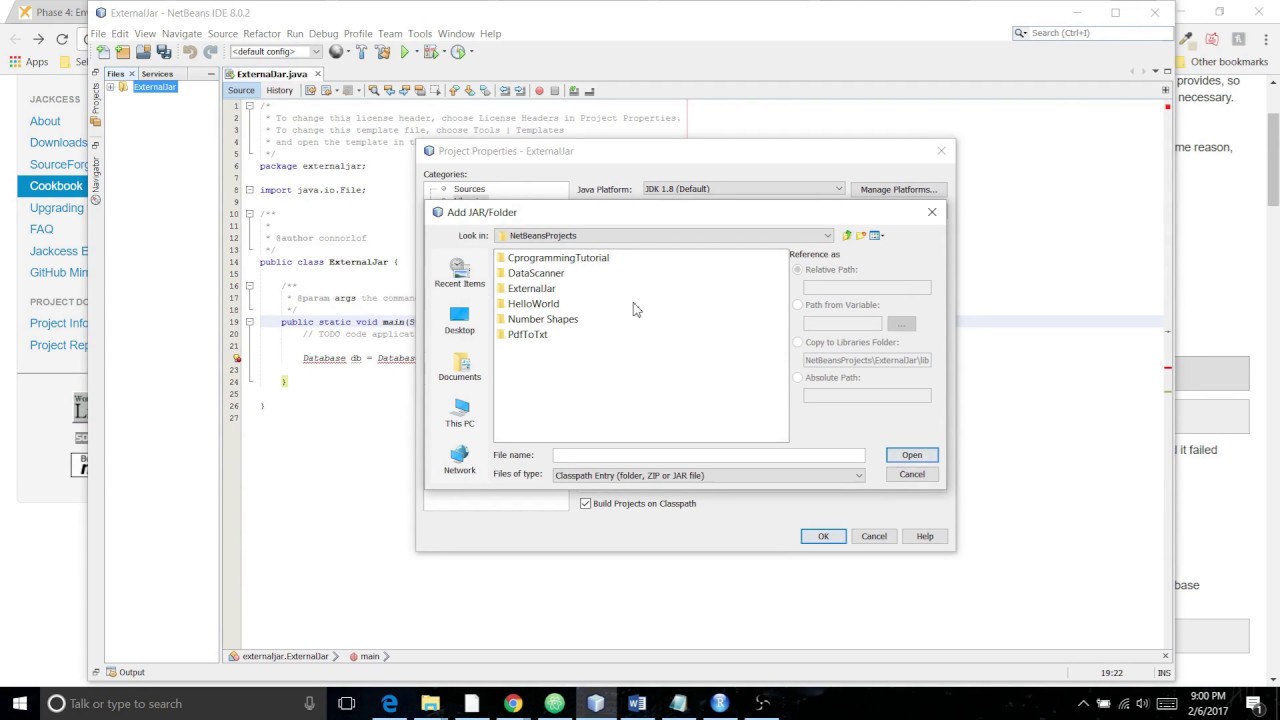Collapse main method fold at line 19

[x=250, y=322]
